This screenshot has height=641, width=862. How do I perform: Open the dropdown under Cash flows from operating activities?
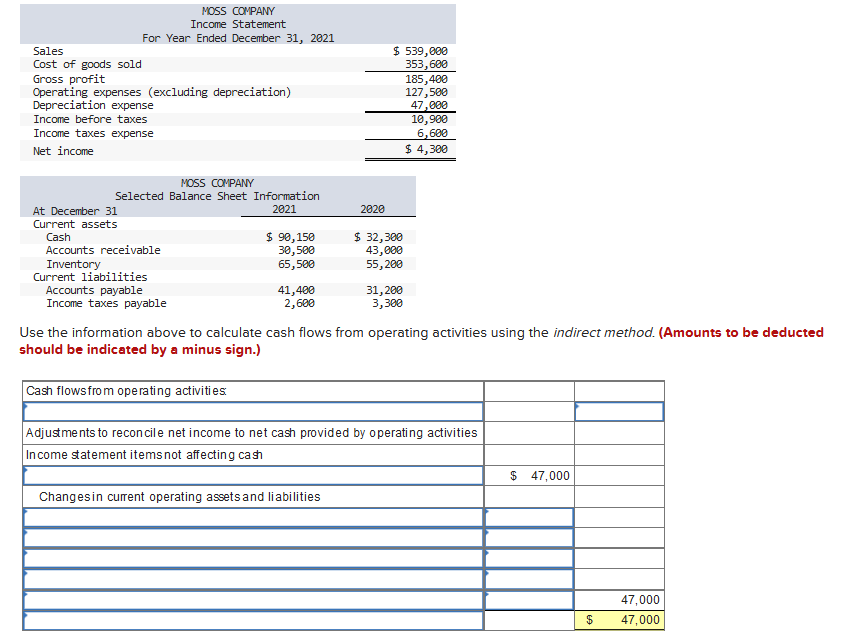253,411
